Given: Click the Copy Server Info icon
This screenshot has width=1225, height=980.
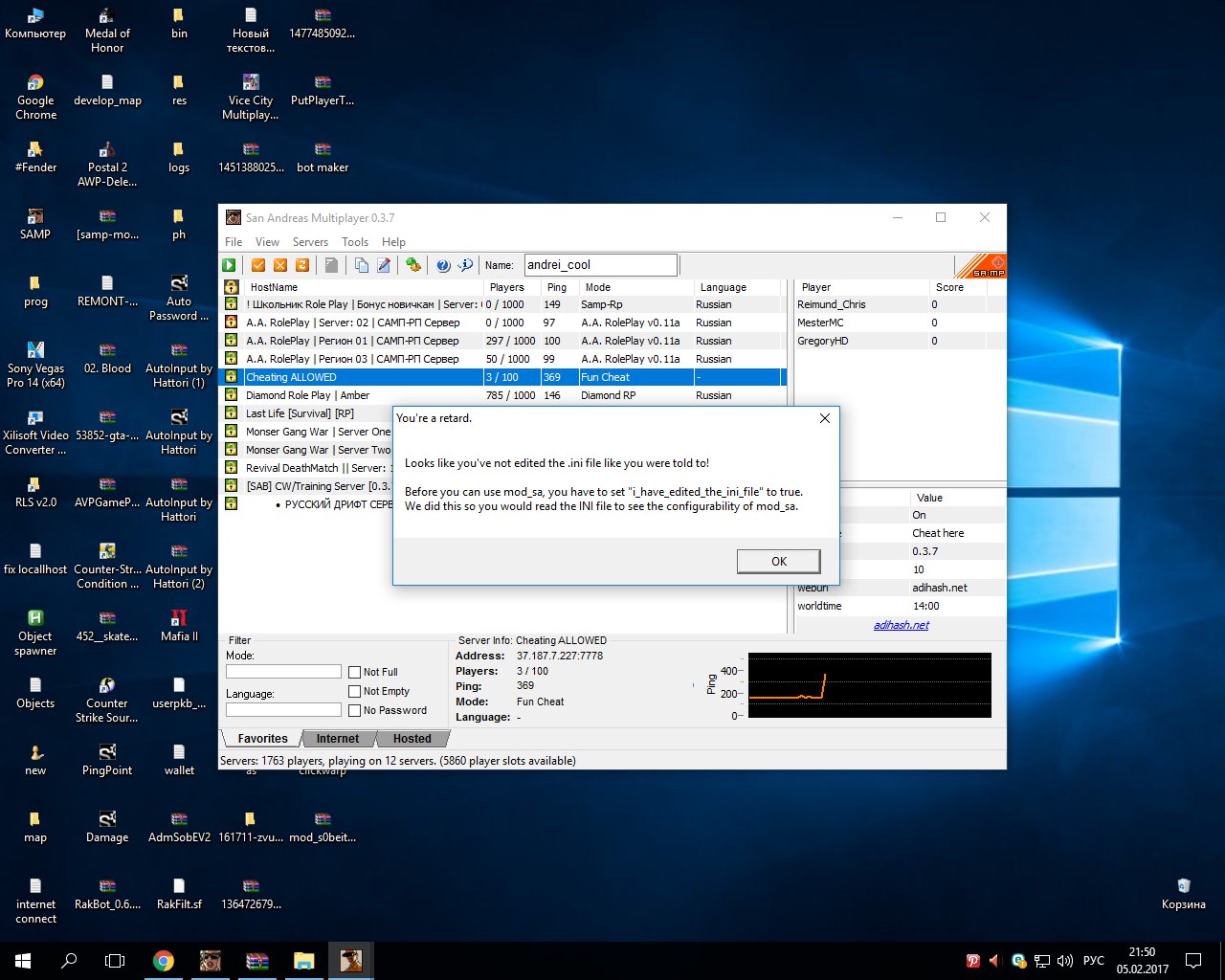Looking at the screenshot, I should click(361, 265).
